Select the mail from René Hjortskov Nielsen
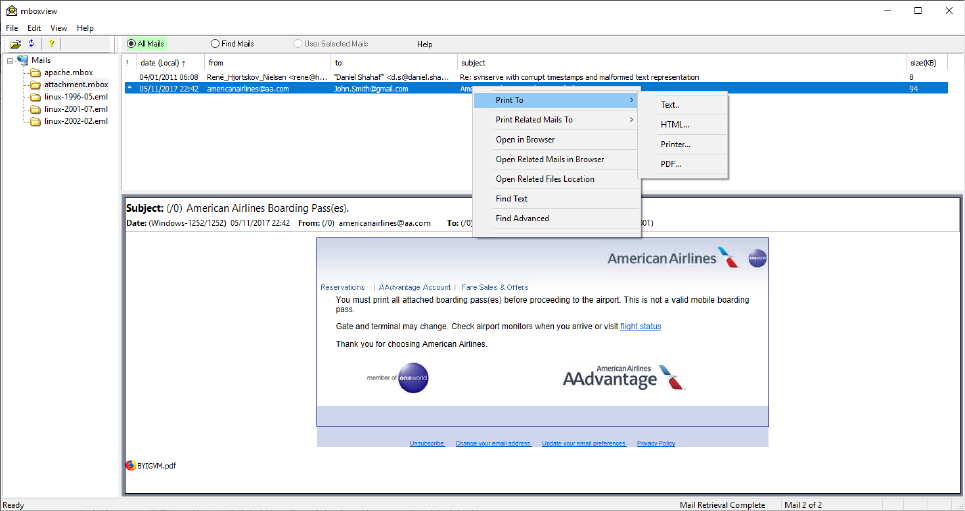Image resolution: width=965 pixels, height=511 pixels. 535,78
